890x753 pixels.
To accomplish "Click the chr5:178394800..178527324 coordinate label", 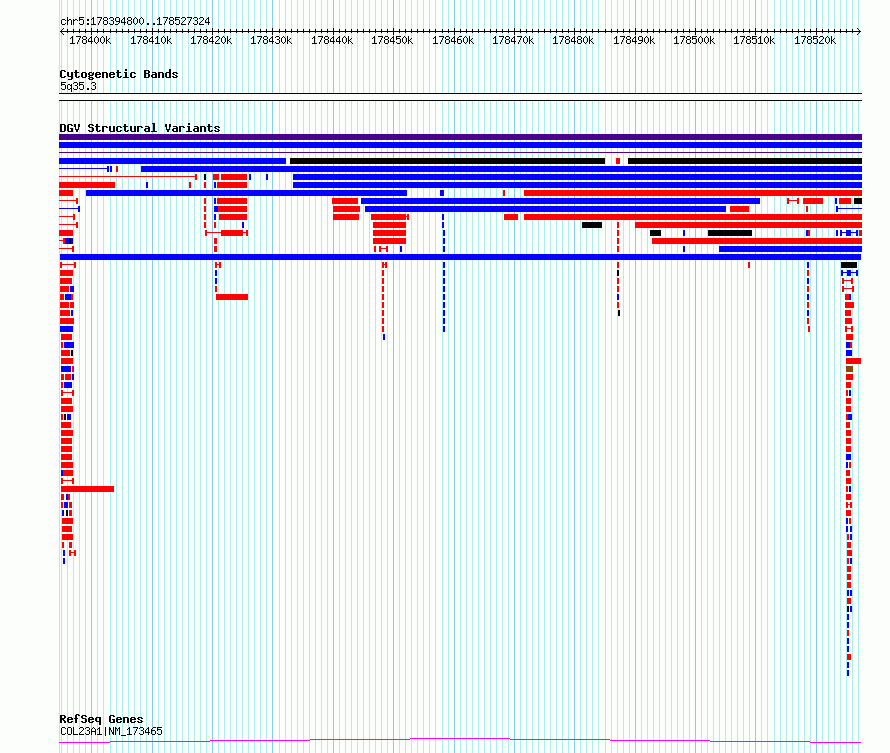I will [135, 21].
